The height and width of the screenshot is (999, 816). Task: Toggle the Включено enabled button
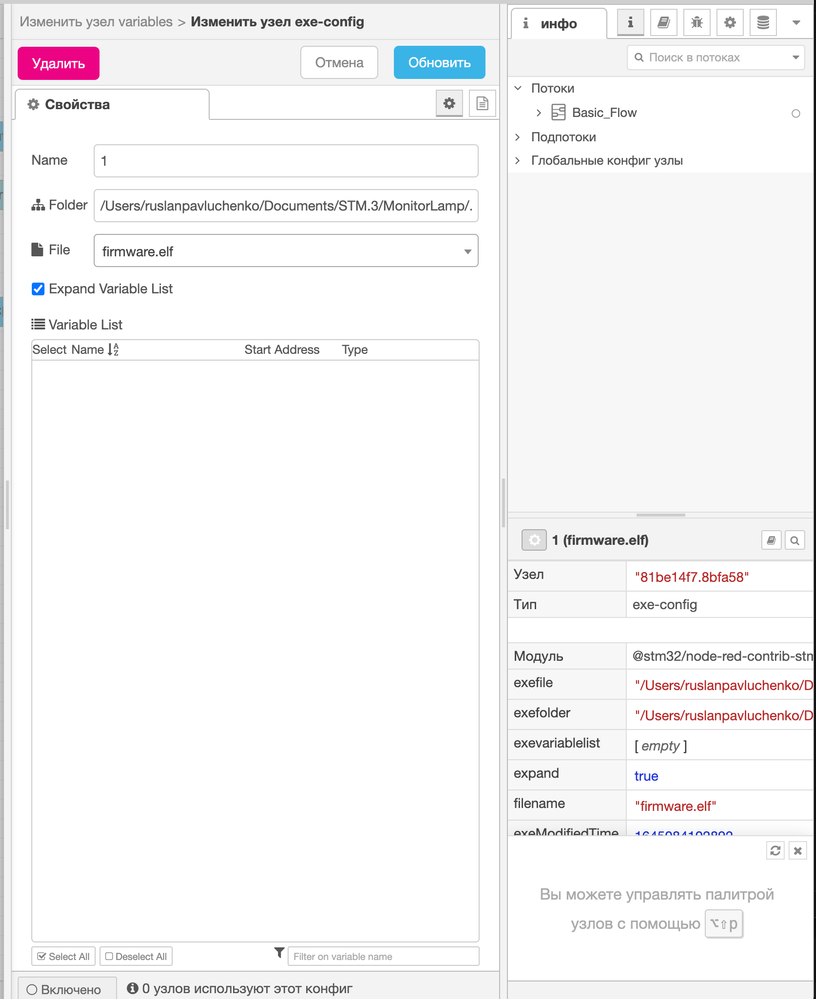67,989
